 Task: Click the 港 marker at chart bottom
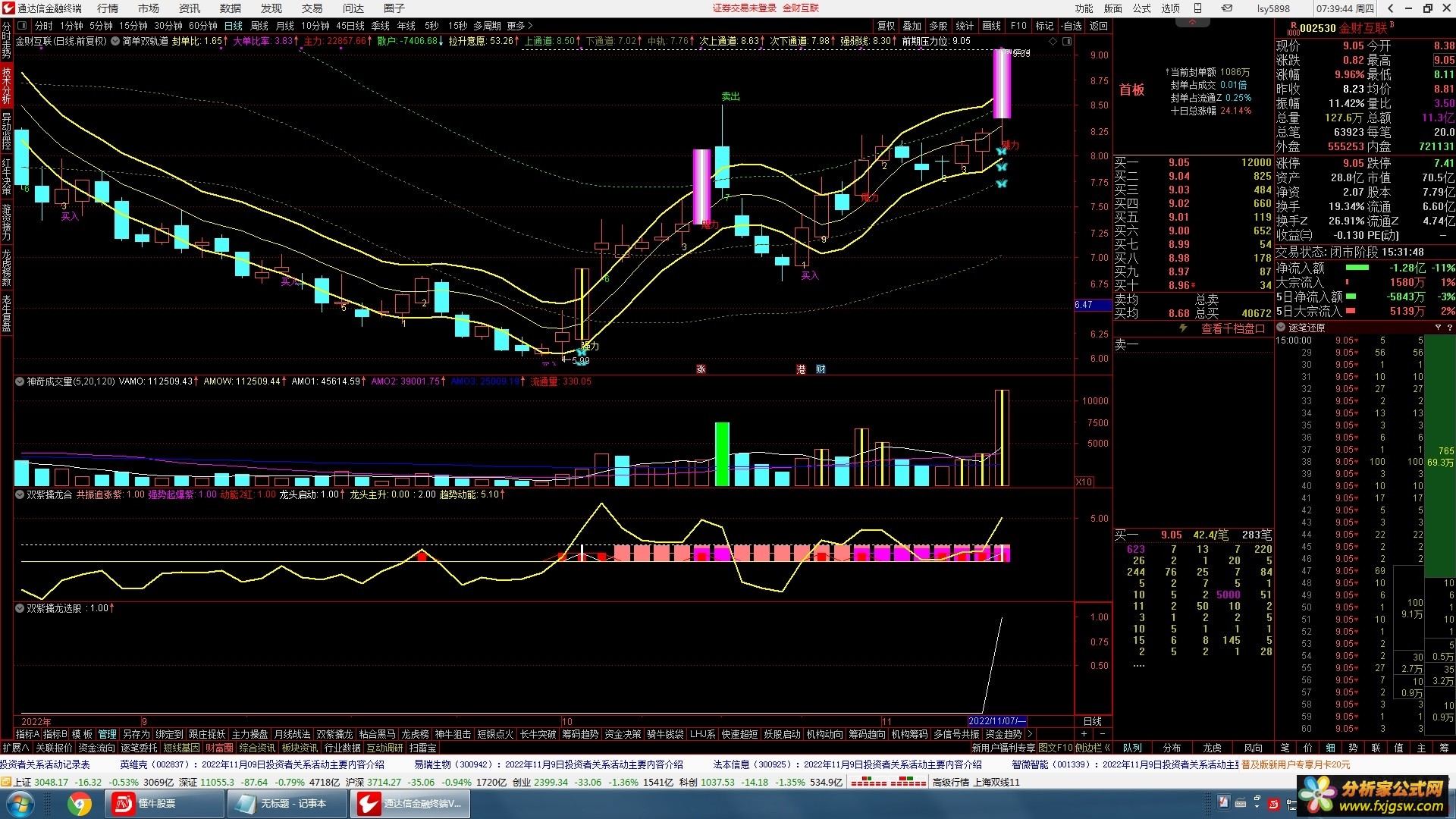[x=801, y=369]
